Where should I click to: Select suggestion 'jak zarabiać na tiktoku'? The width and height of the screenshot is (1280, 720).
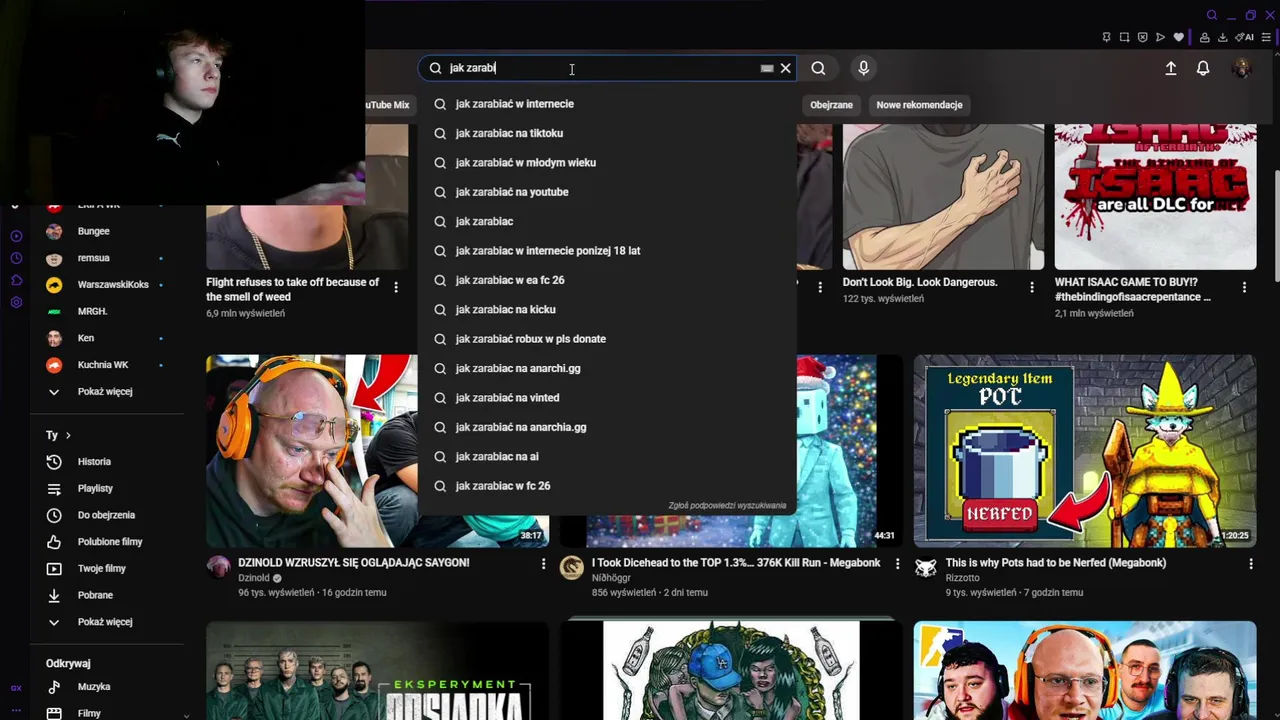tap(607, 133)
